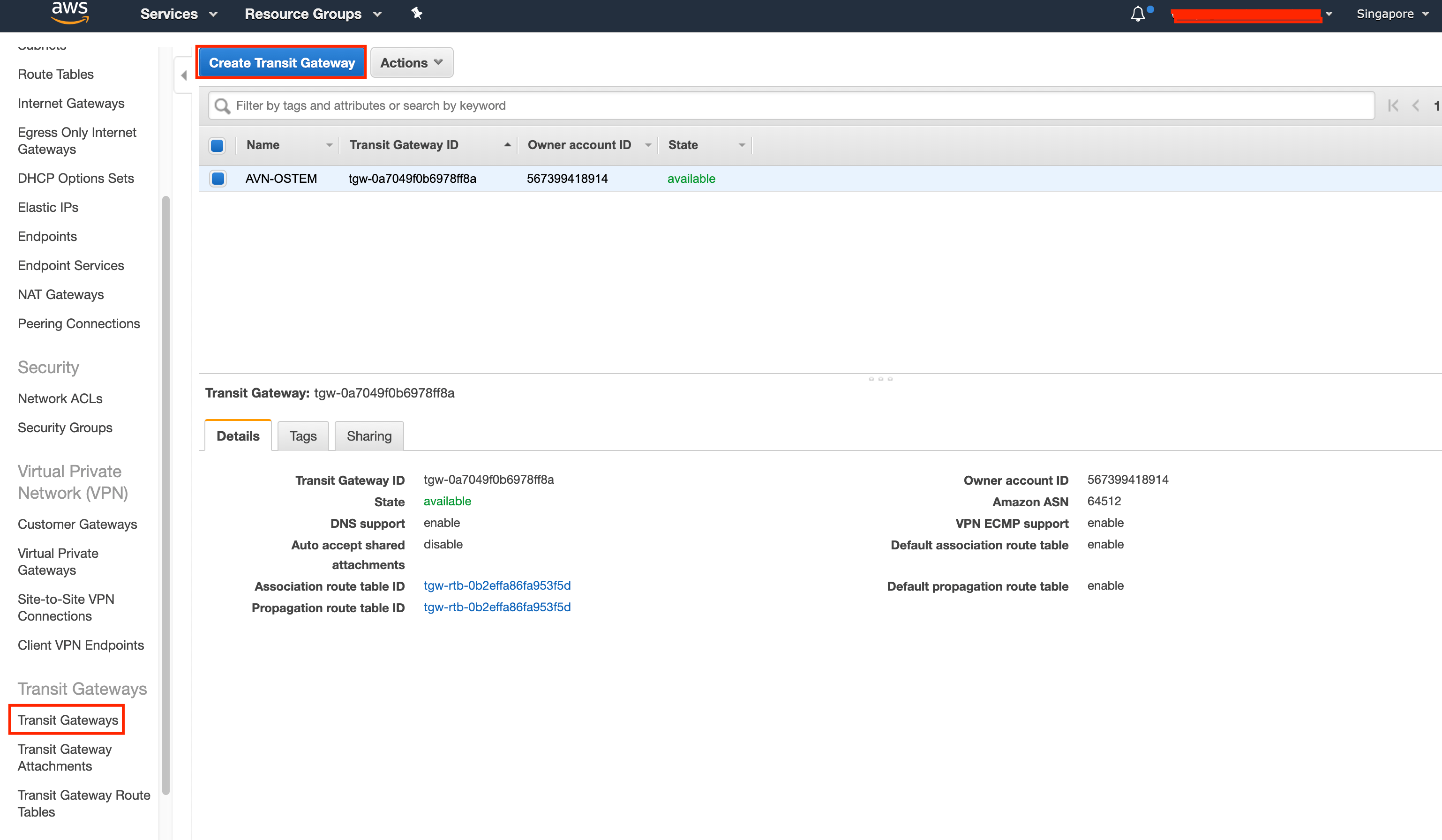
Task: Open the Association route table ID link
Action: (497, 585)
